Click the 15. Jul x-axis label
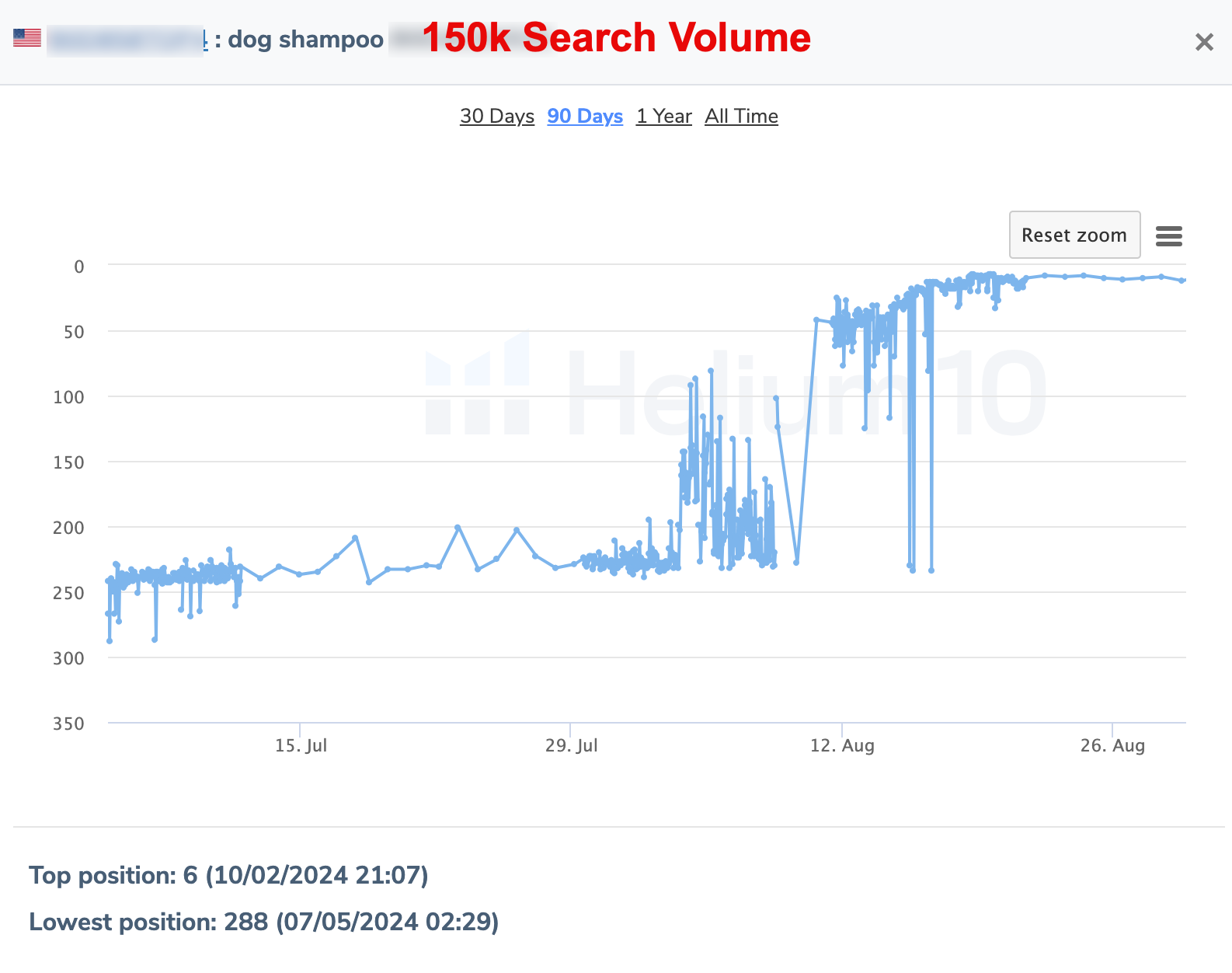Screen dimensions: 1232x973 tap(301, 745)
